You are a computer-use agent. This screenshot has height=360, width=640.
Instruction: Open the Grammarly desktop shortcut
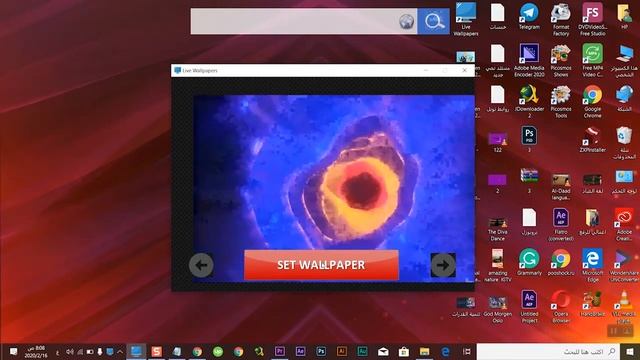529,262
